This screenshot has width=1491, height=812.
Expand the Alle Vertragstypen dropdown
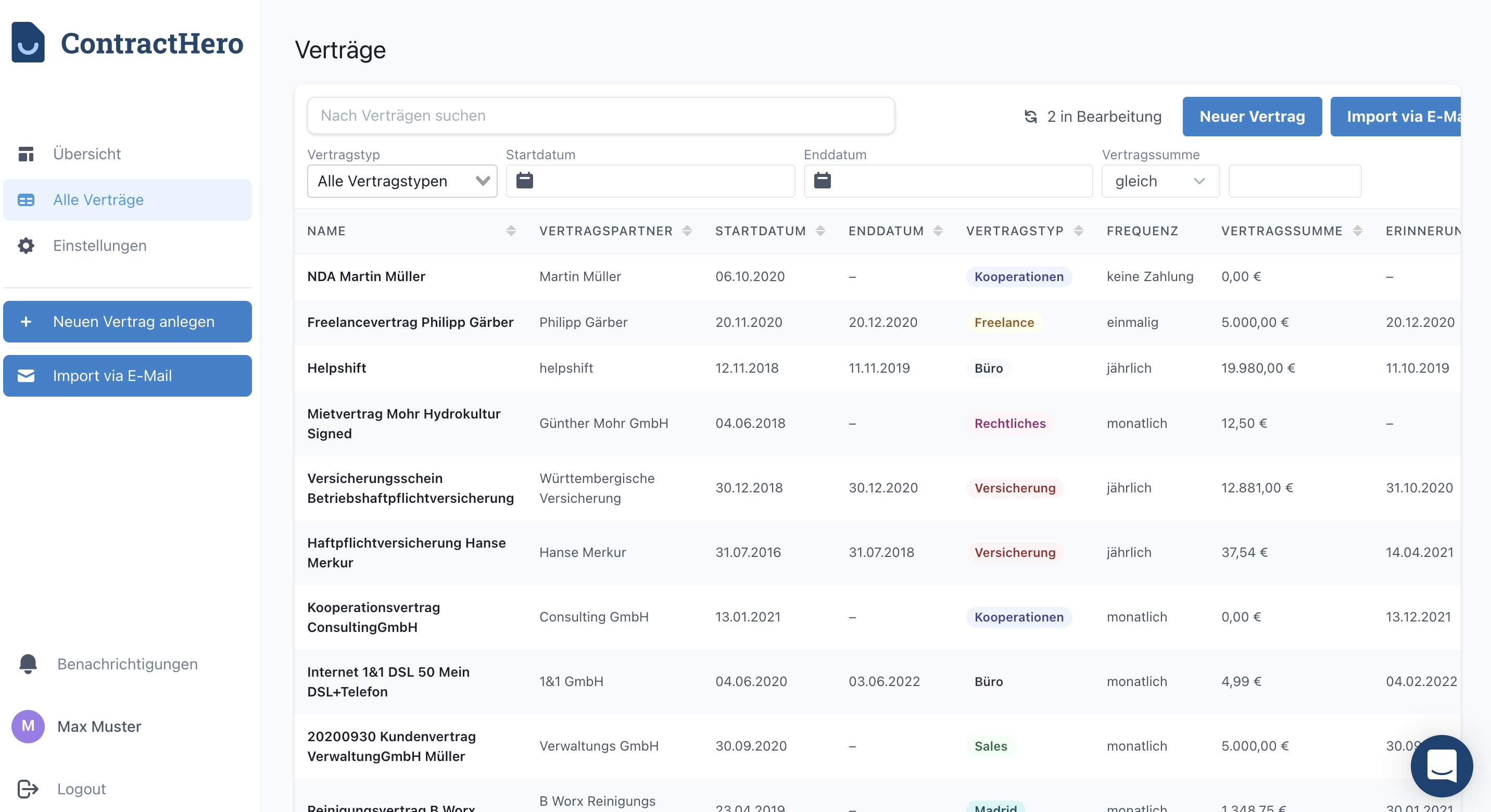402,181
